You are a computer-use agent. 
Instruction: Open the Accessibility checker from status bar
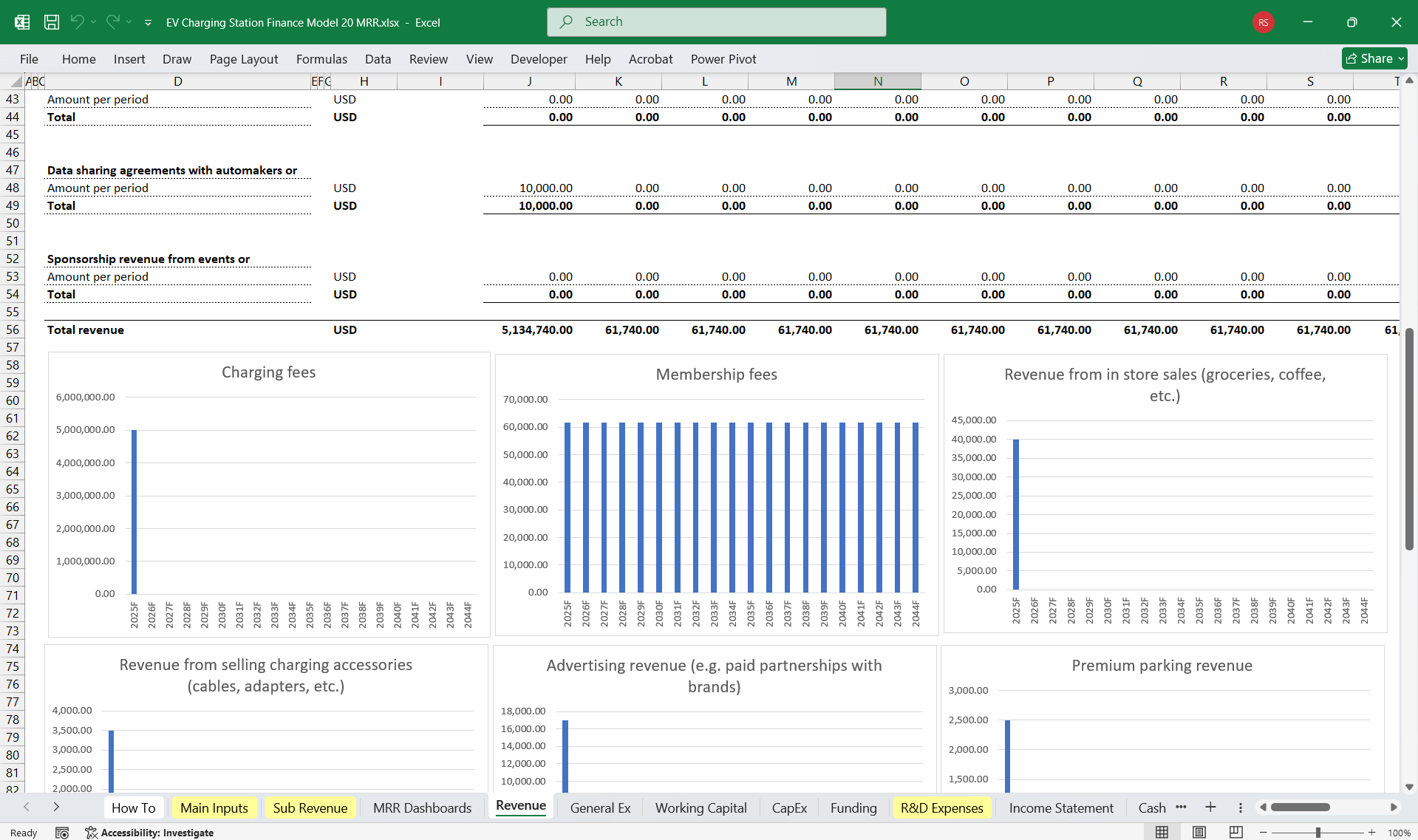point(150,833)
